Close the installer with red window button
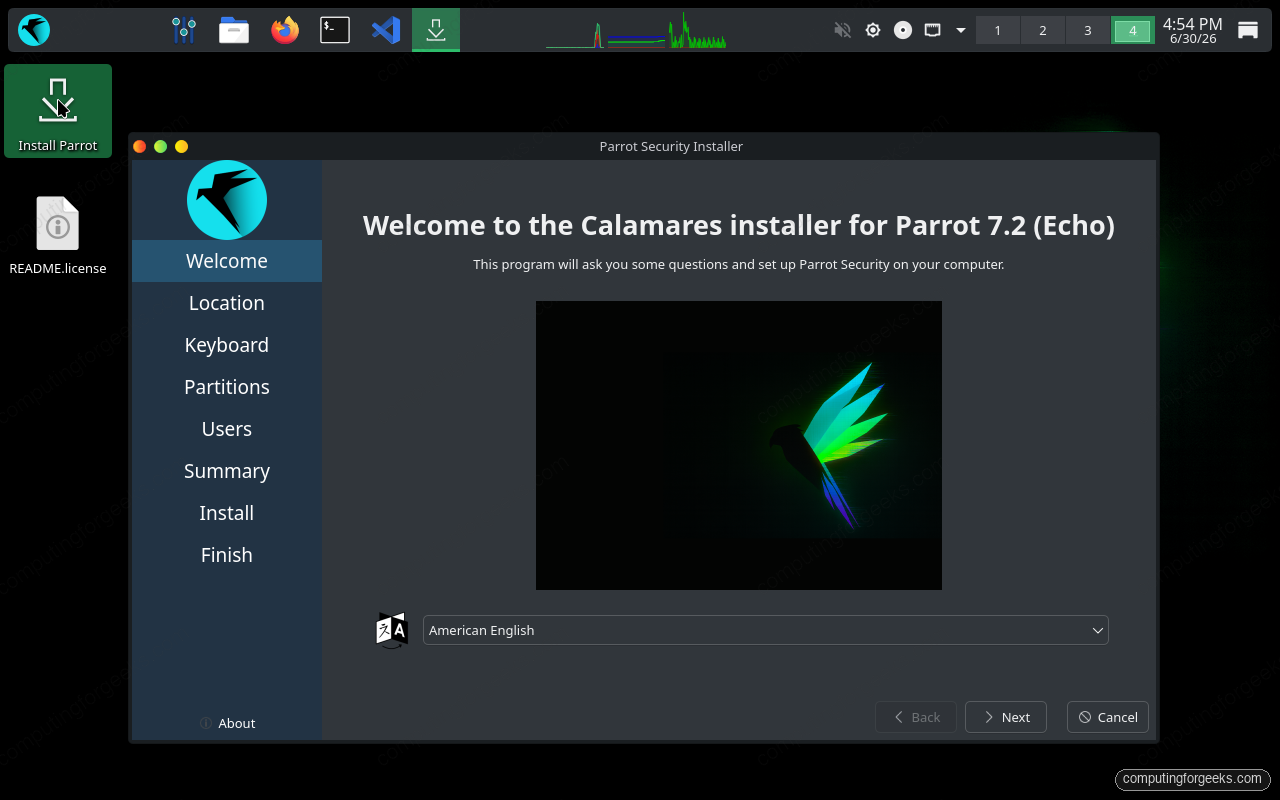Image resolution: width=1280 pixels, height=800 pixels. [x=140, y=146]
